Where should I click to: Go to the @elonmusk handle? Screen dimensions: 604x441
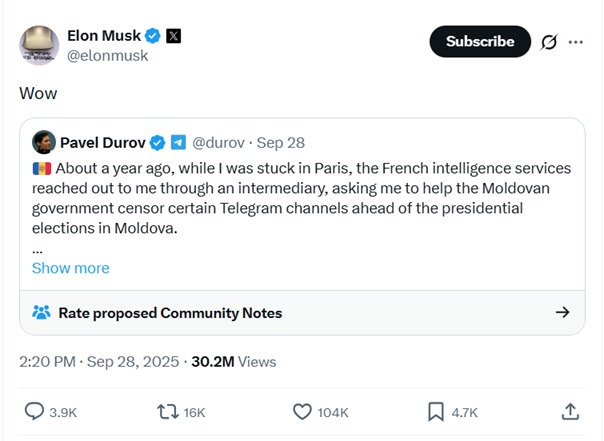point(107,56)
